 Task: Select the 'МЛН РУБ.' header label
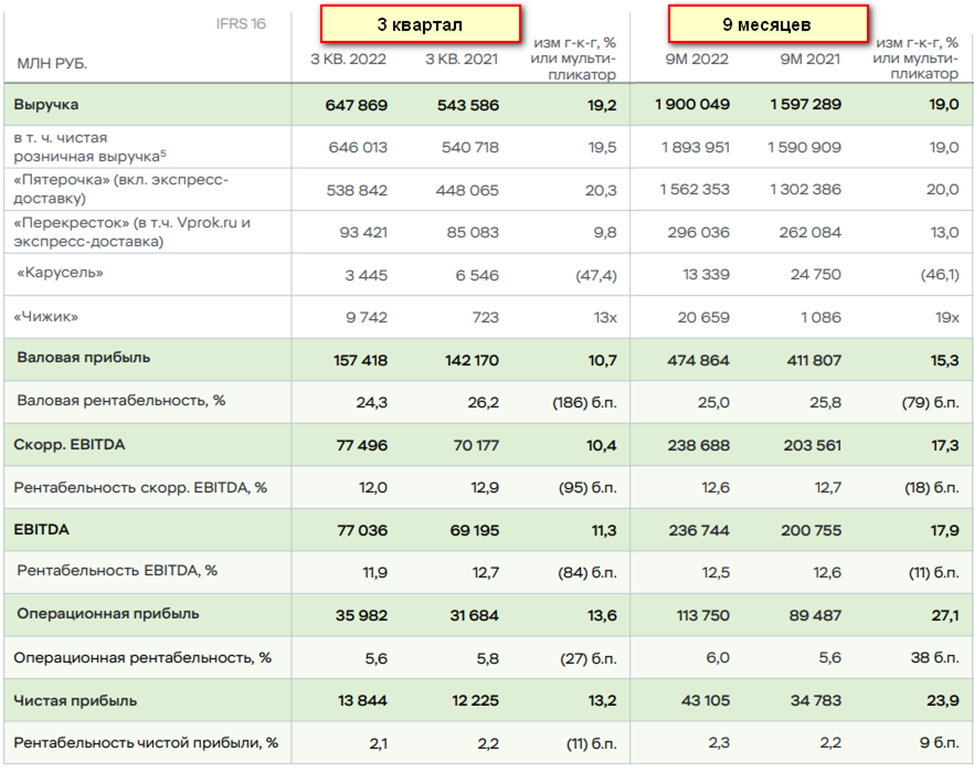52,64
